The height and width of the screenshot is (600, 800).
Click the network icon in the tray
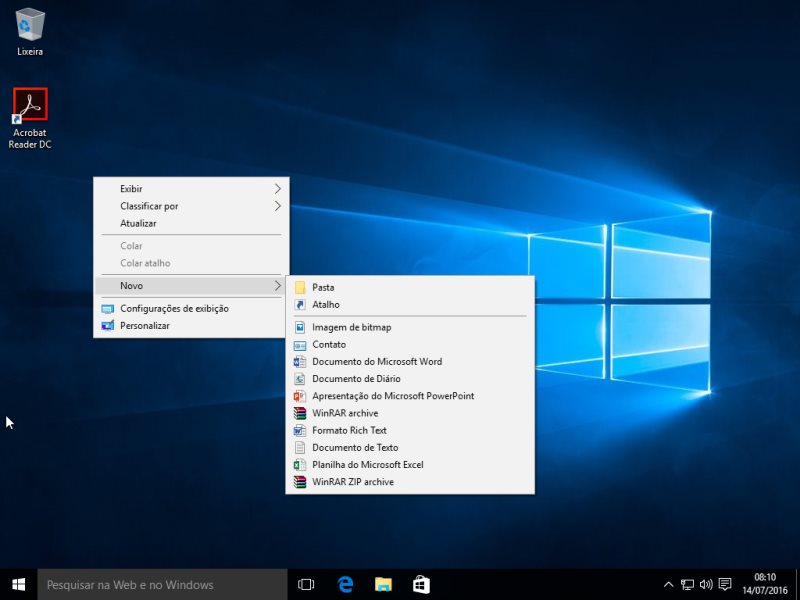click(688, 585)
